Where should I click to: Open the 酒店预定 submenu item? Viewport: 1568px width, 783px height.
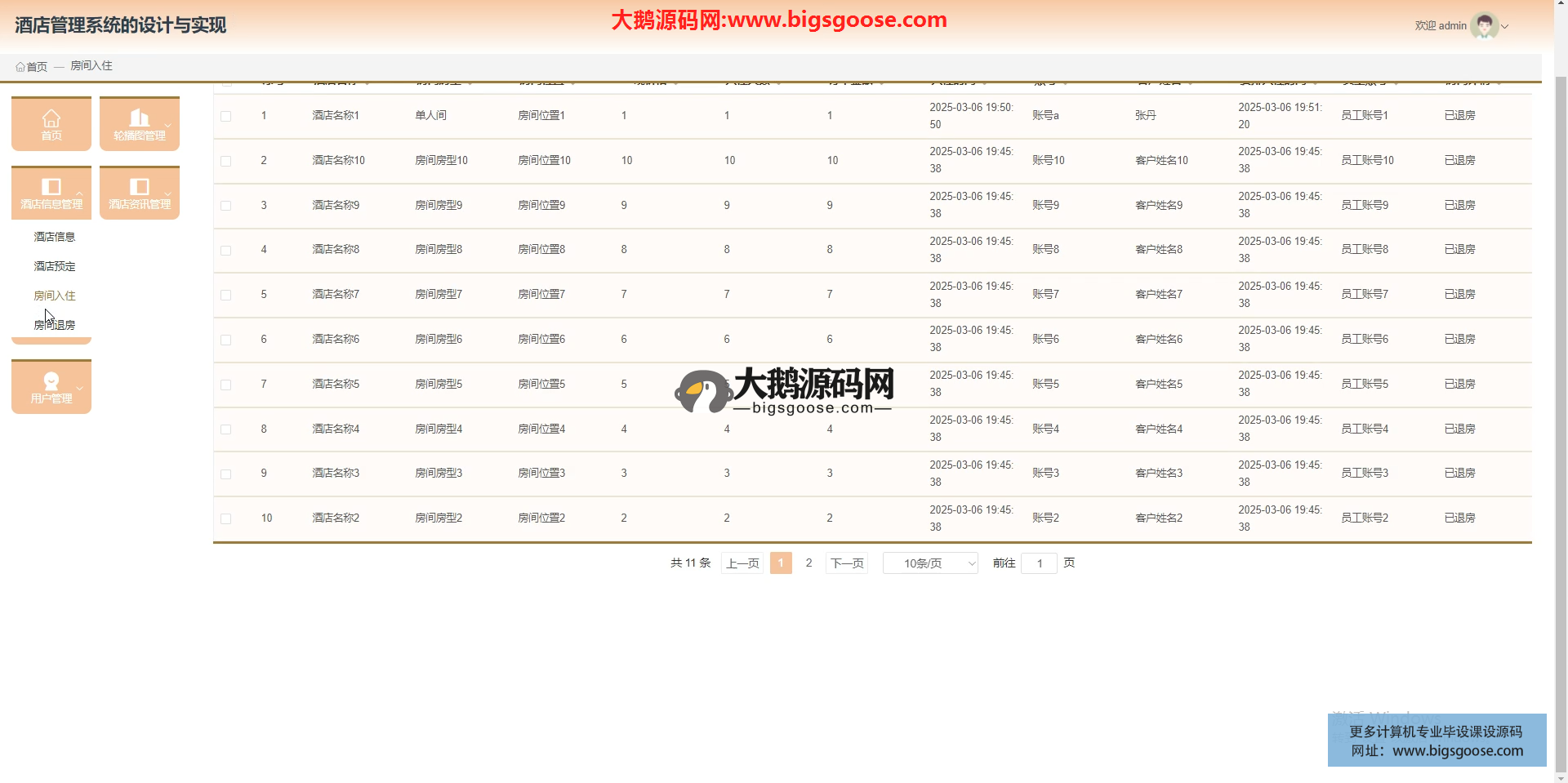[55, 266]
